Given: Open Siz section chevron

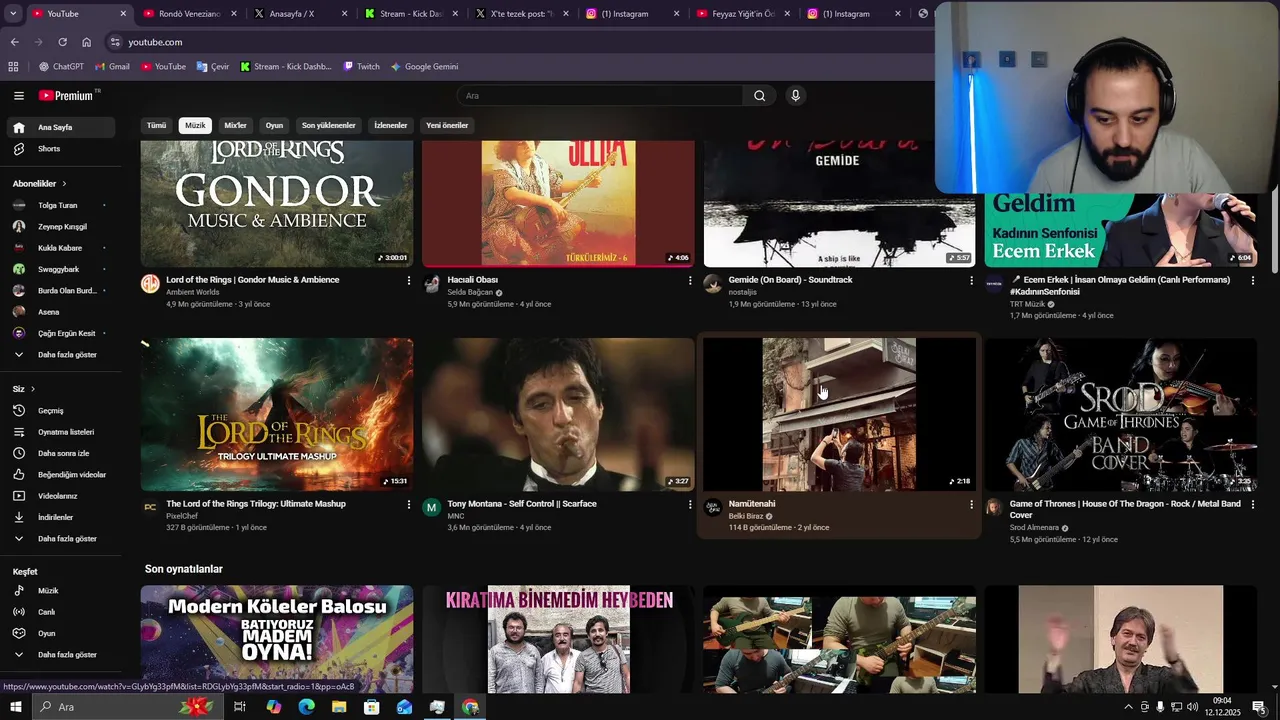Looking at the screenshot, I should point(32,389).
